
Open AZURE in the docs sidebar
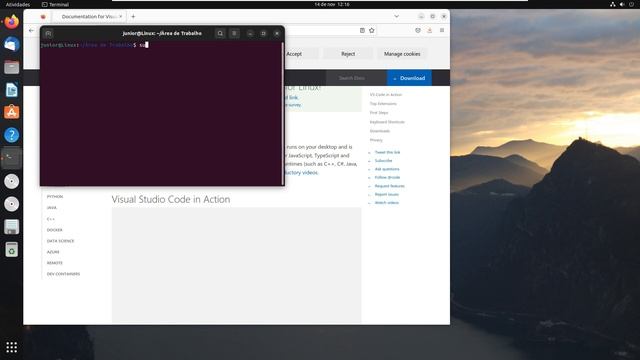[x=53, y=252]
